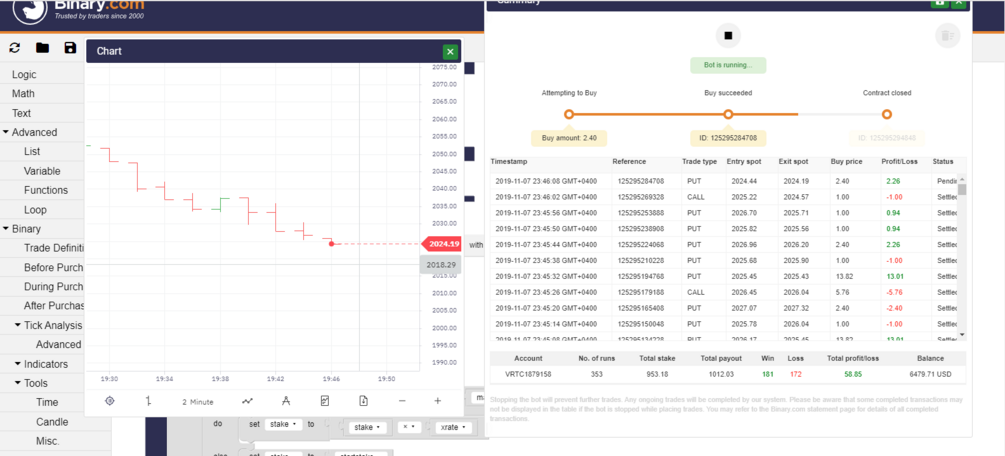Viewport: 1005px width, 456px height.
Task: Stop the bot with the stop button
Action: click(728, 36)
